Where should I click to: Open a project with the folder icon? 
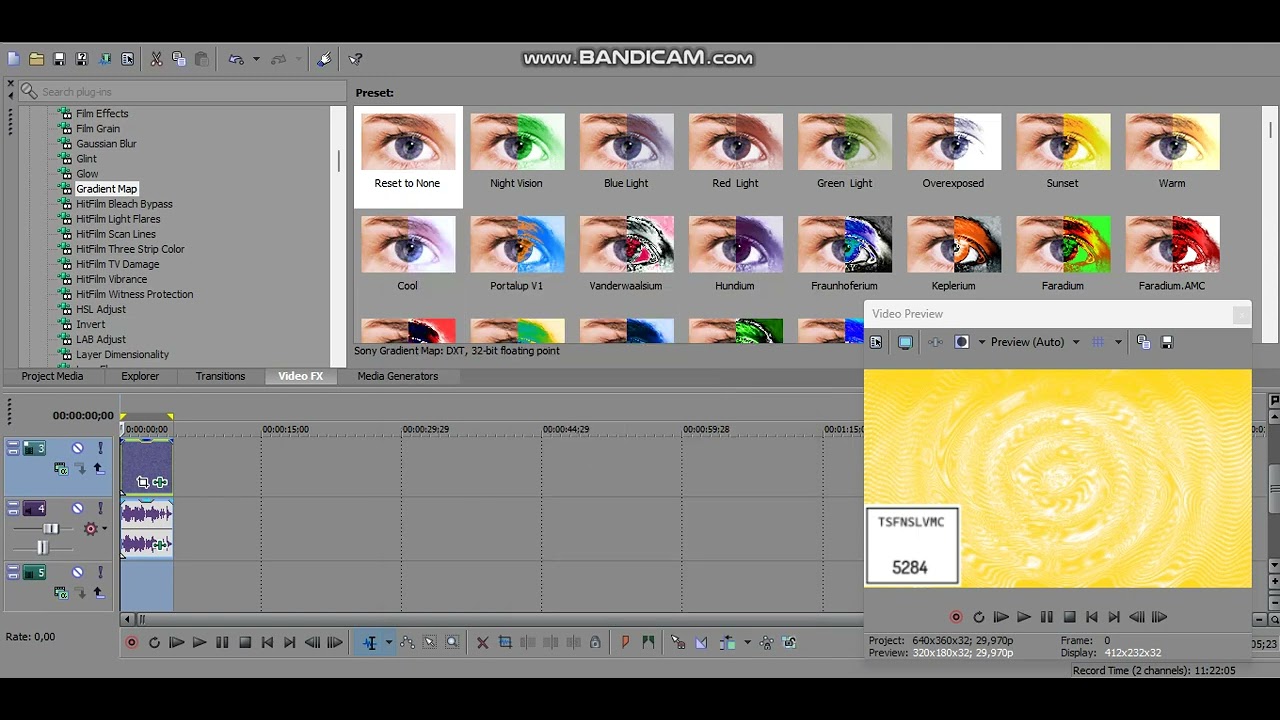pos(36,59)
